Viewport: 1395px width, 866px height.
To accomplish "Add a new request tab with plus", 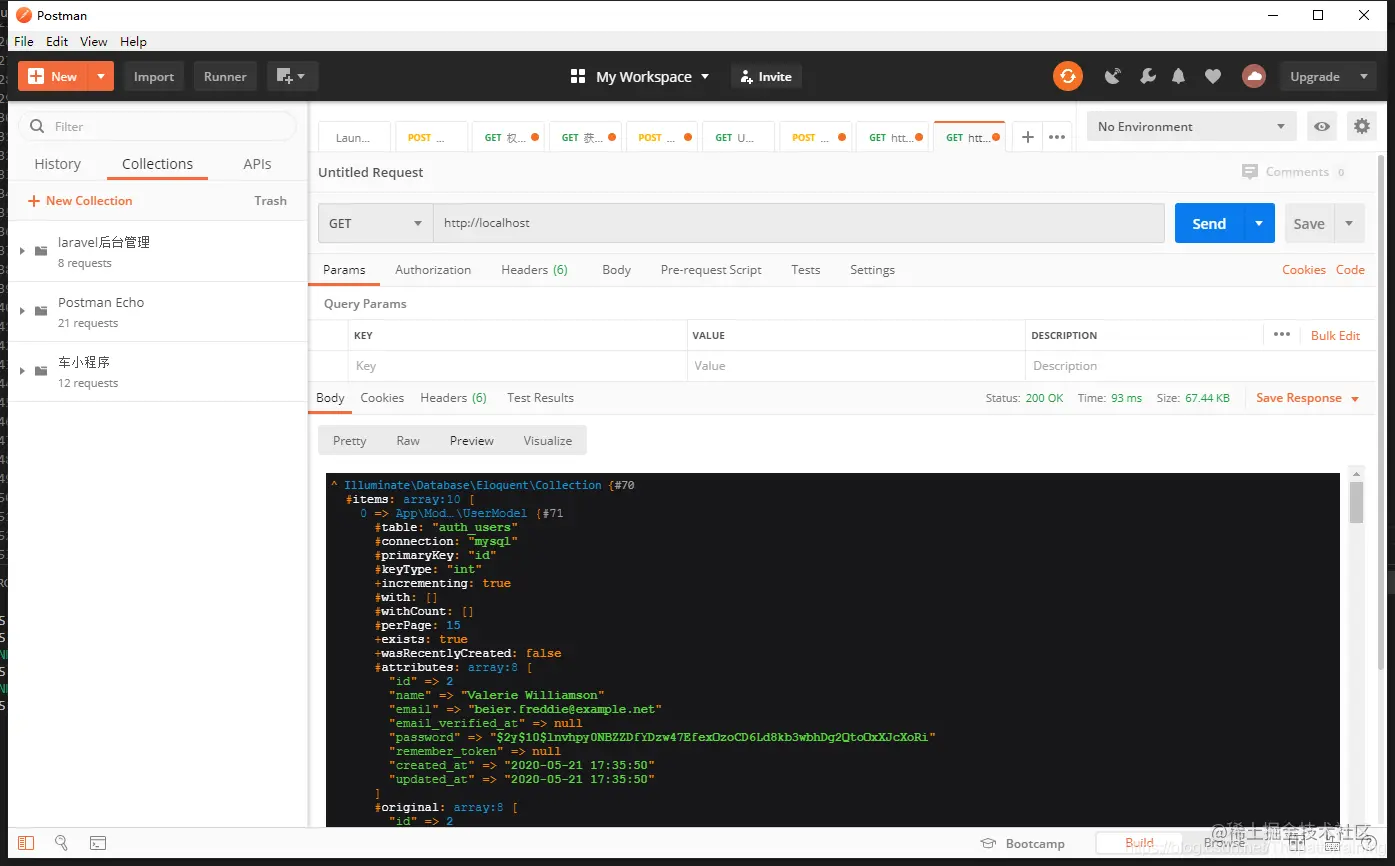I will point(1027,137).
